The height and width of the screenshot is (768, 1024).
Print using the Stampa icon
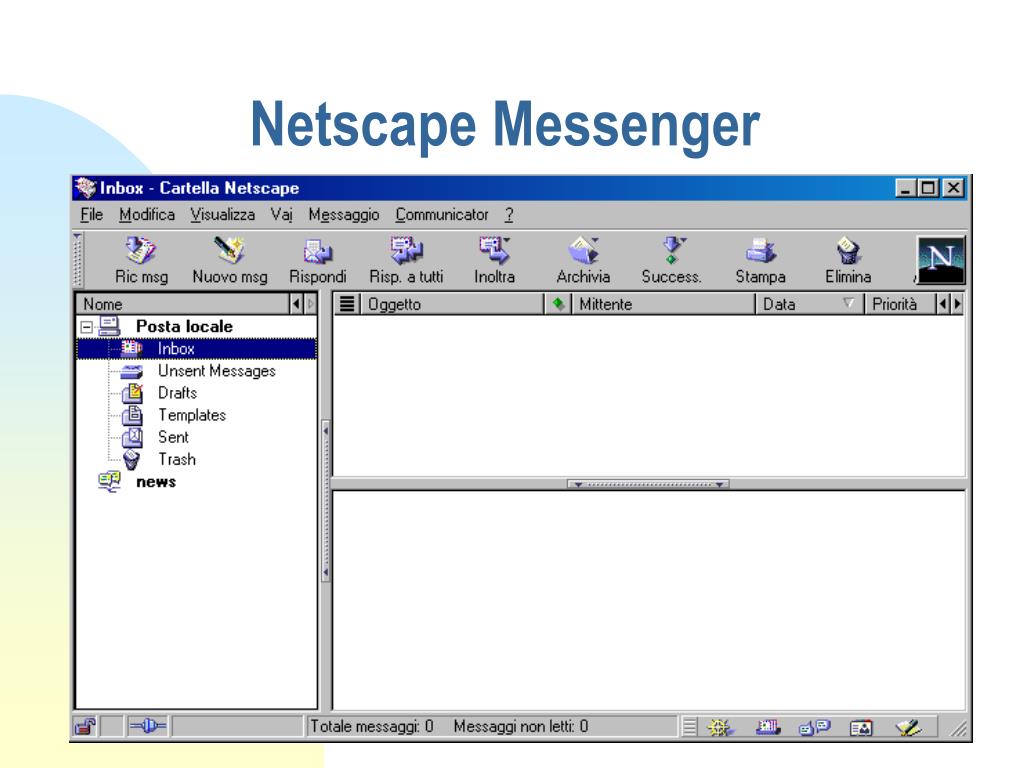[760, 251]
